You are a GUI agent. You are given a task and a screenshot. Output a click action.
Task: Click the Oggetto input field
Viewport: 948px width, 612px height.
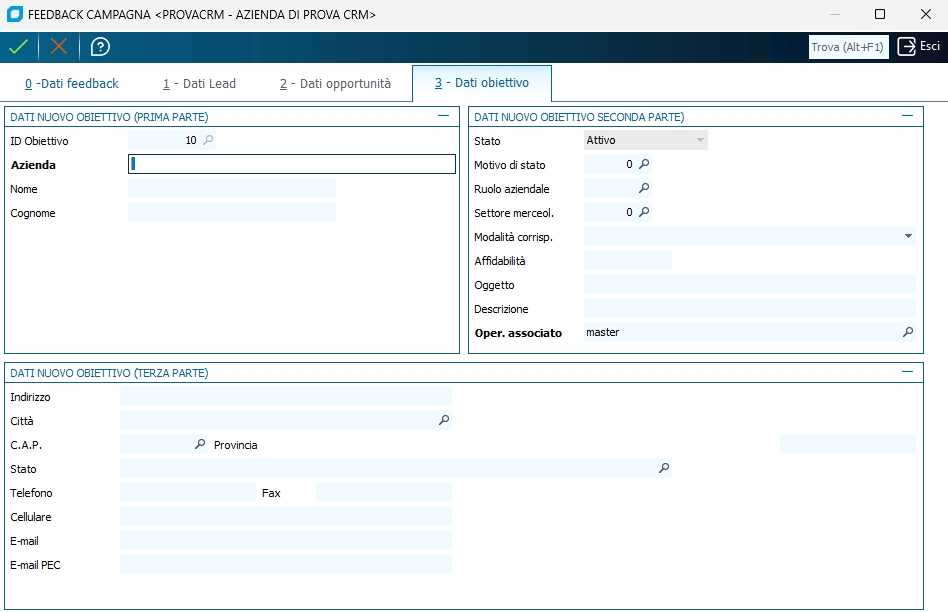point(750,284)
